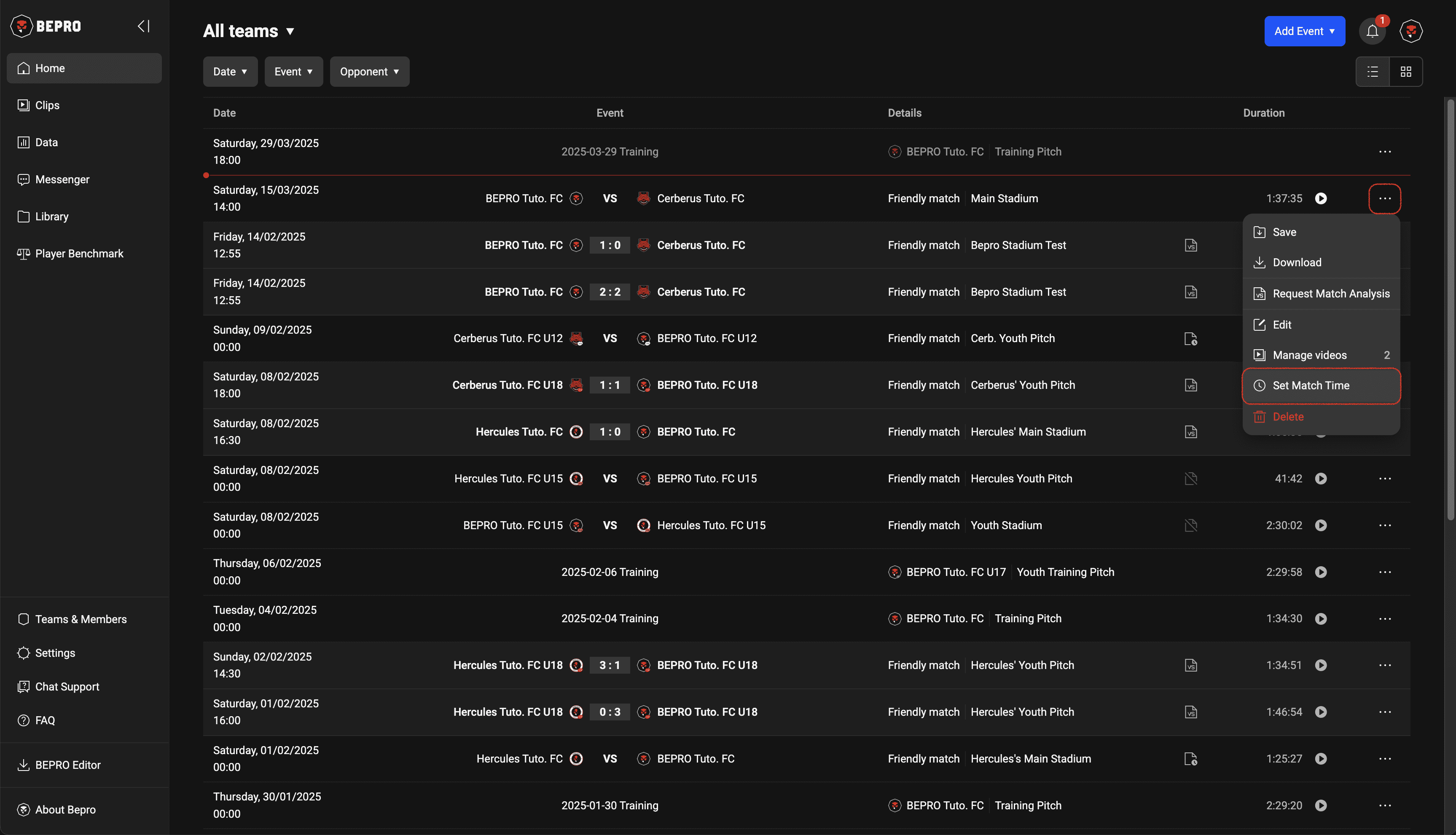Play the 2025-02-06 Training video
The width and height of the screenshot is (1456, 835).
[x=1321, y=573]
